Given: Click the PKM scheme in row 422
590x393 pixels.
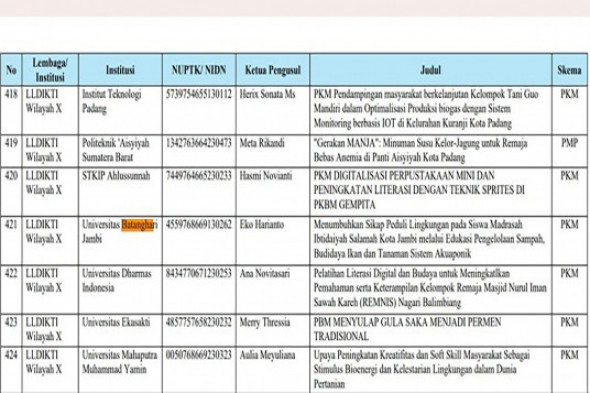Looking at the screenshot, I should click(569, 274).
